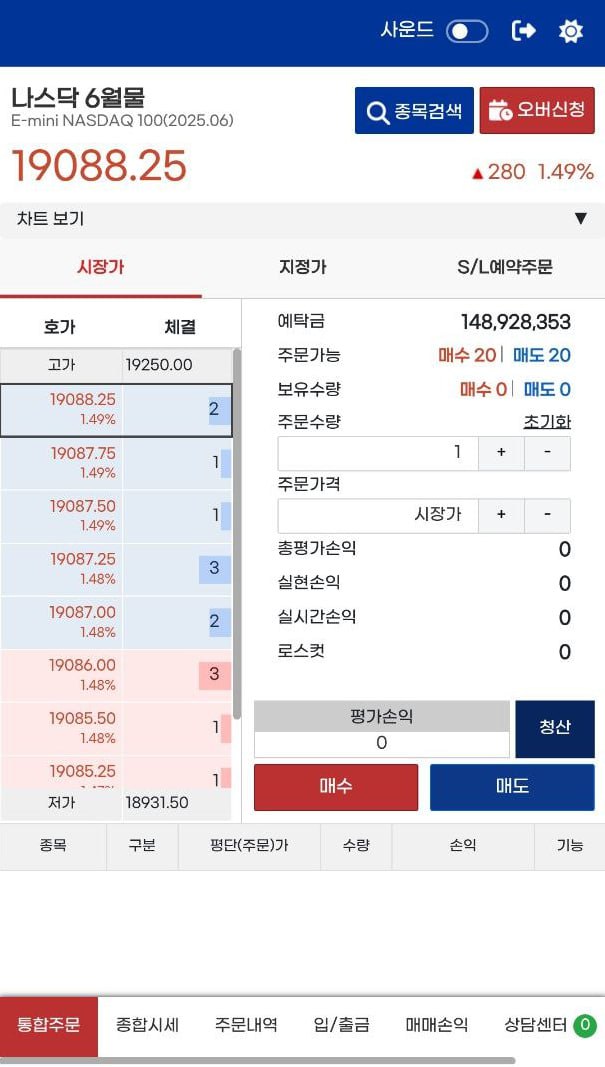Screen dimensions: 605x1067
Task: Expand the 차트 보기 chart panel
Action: [x=302, y=219]
